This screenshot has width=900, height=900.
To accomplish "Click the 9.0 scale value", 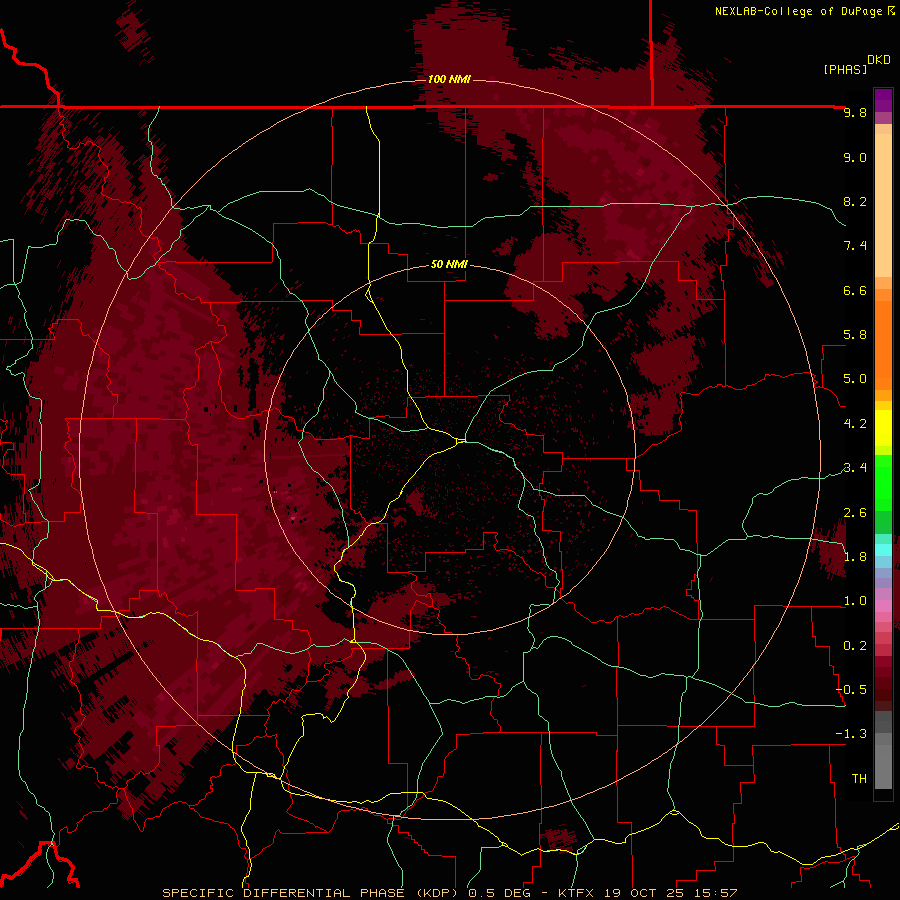I will 855,158.
